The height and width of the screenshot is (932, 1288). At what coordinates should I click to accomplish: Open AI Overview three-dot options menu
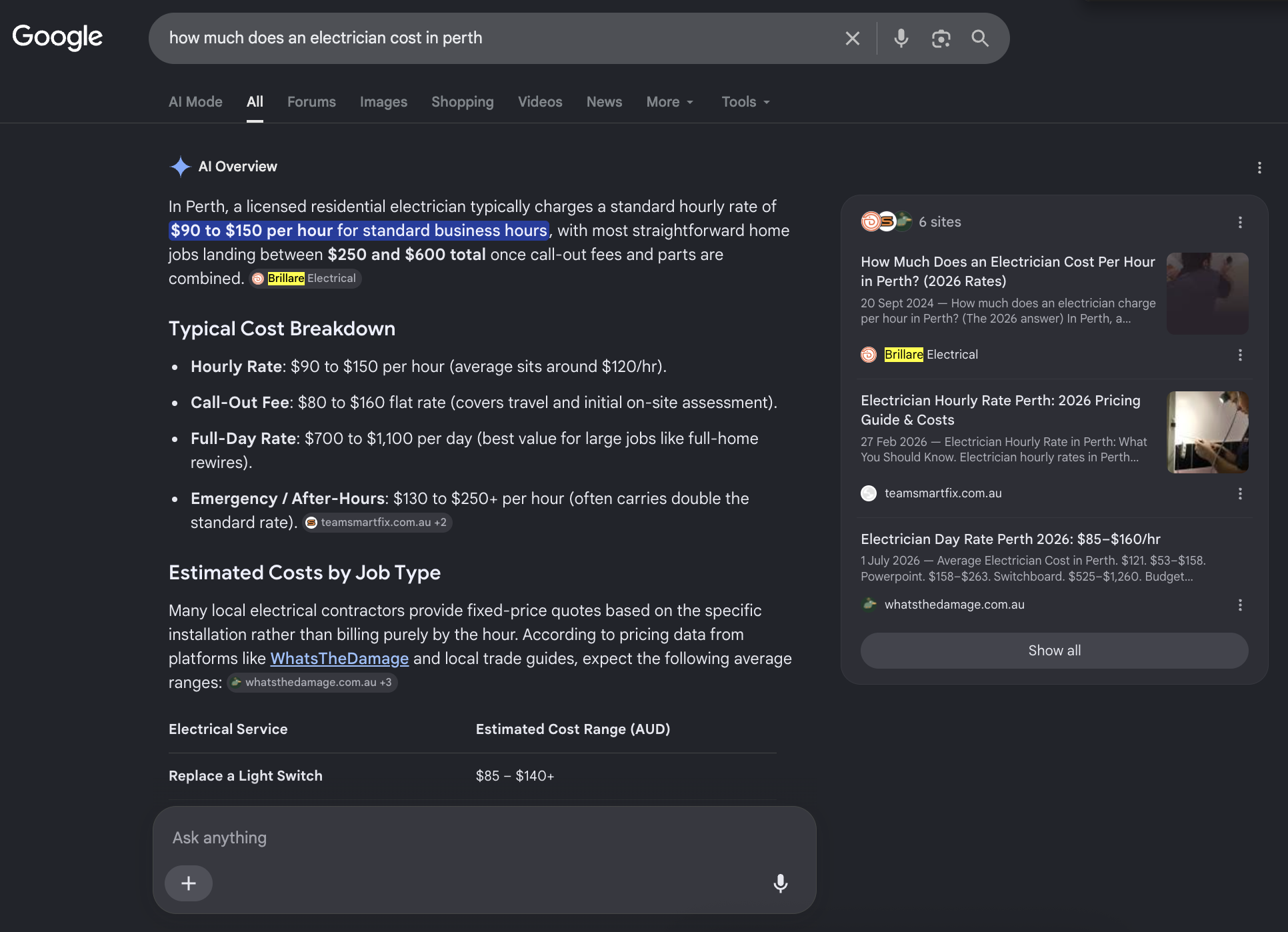click(x=1259, y=167)
